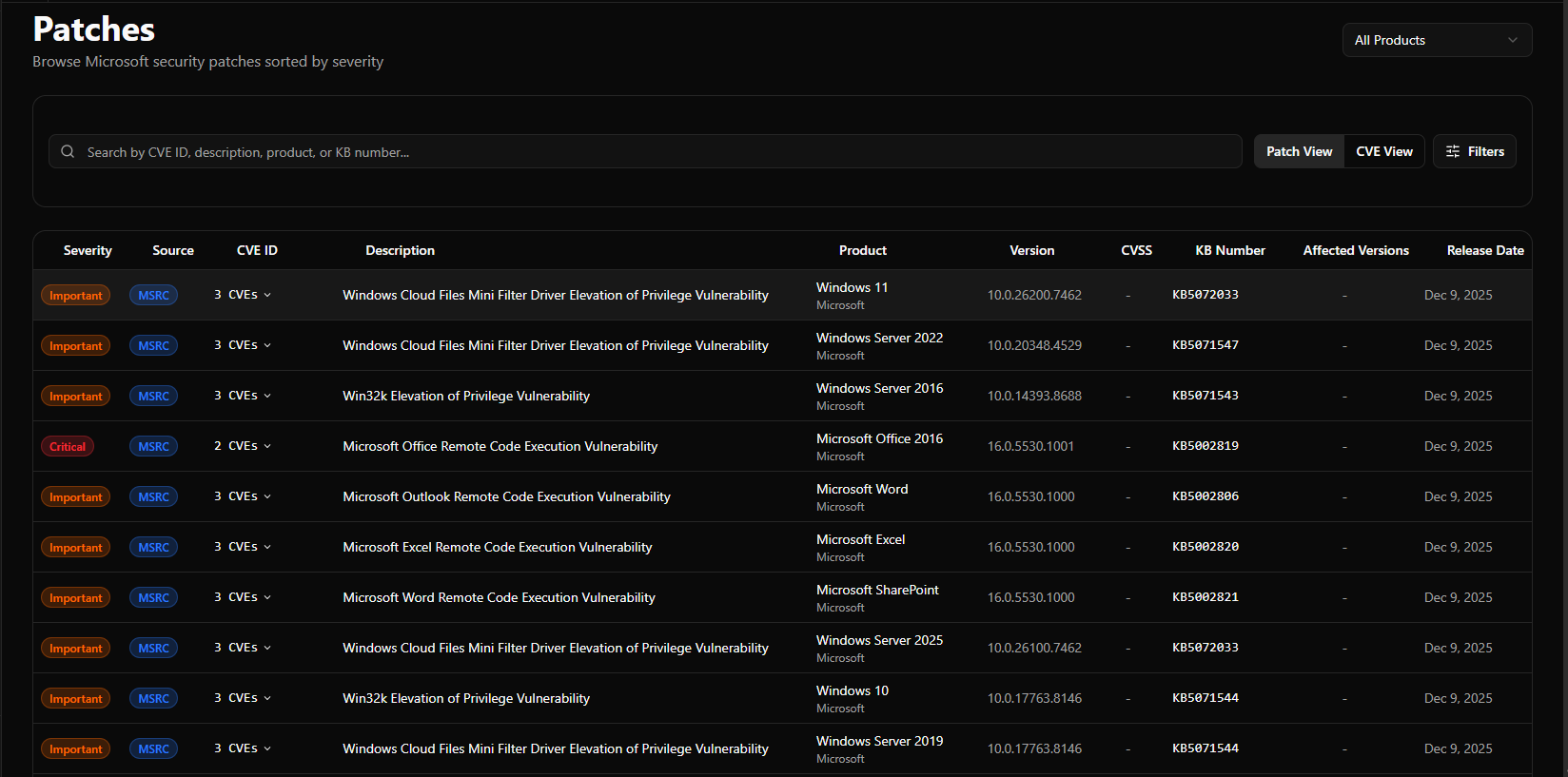Expand CVEs for Windows 10 row
Screen dimensions: 1568x777
[243, 698]
